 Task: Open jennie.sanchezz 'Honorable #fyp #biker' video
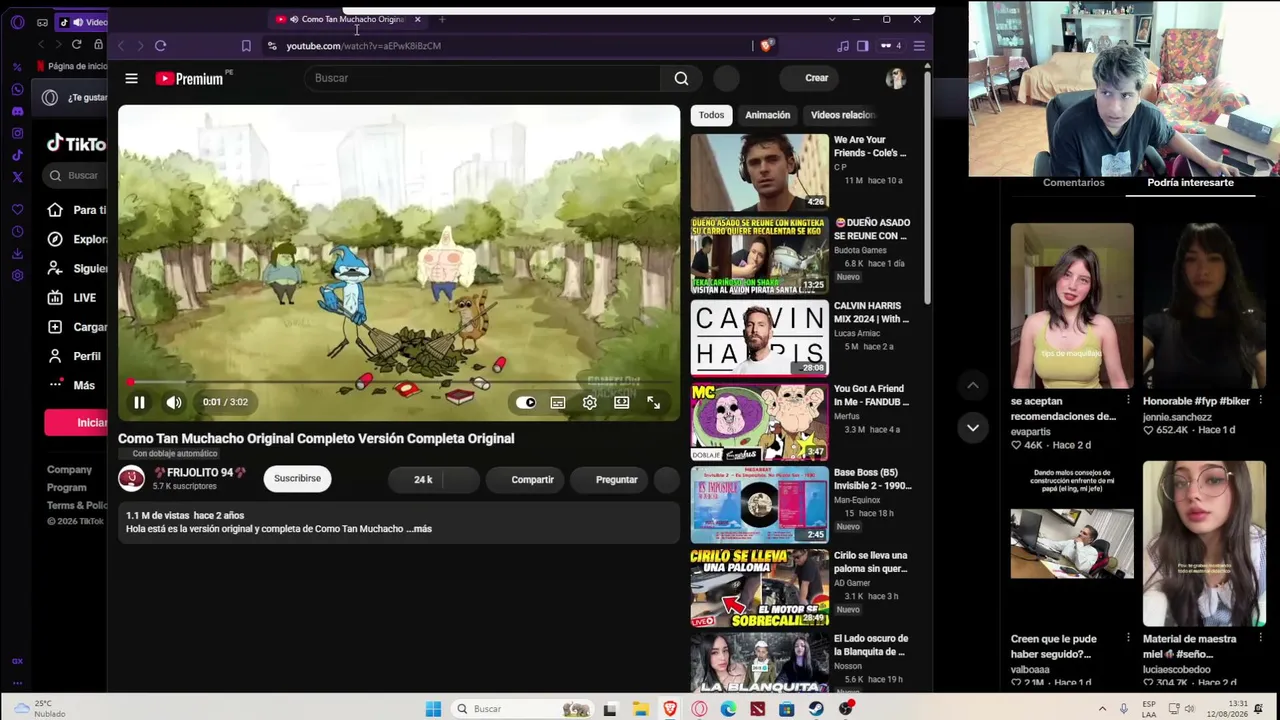(x=1204, y=306)
